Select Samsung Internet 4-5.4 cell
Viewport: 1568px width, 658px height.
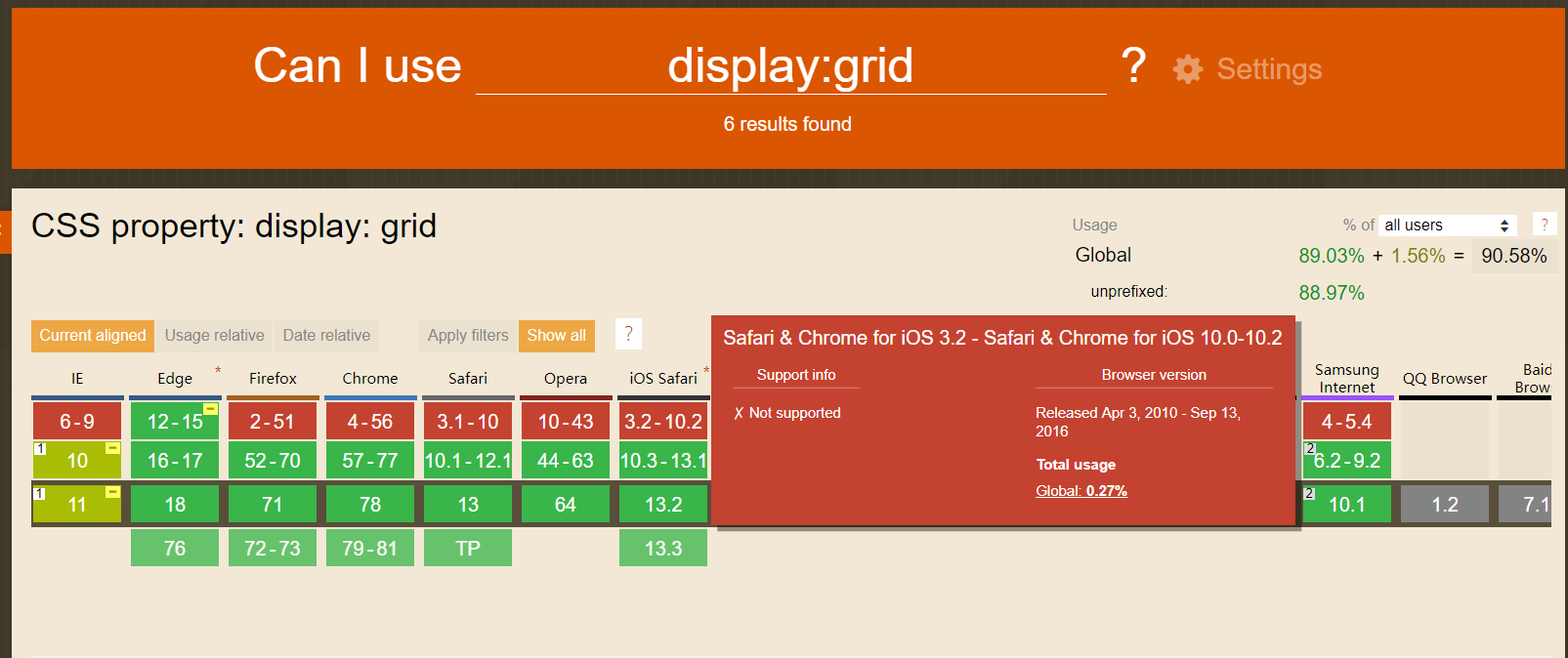pyautogui.click(x=1347, y=422)
